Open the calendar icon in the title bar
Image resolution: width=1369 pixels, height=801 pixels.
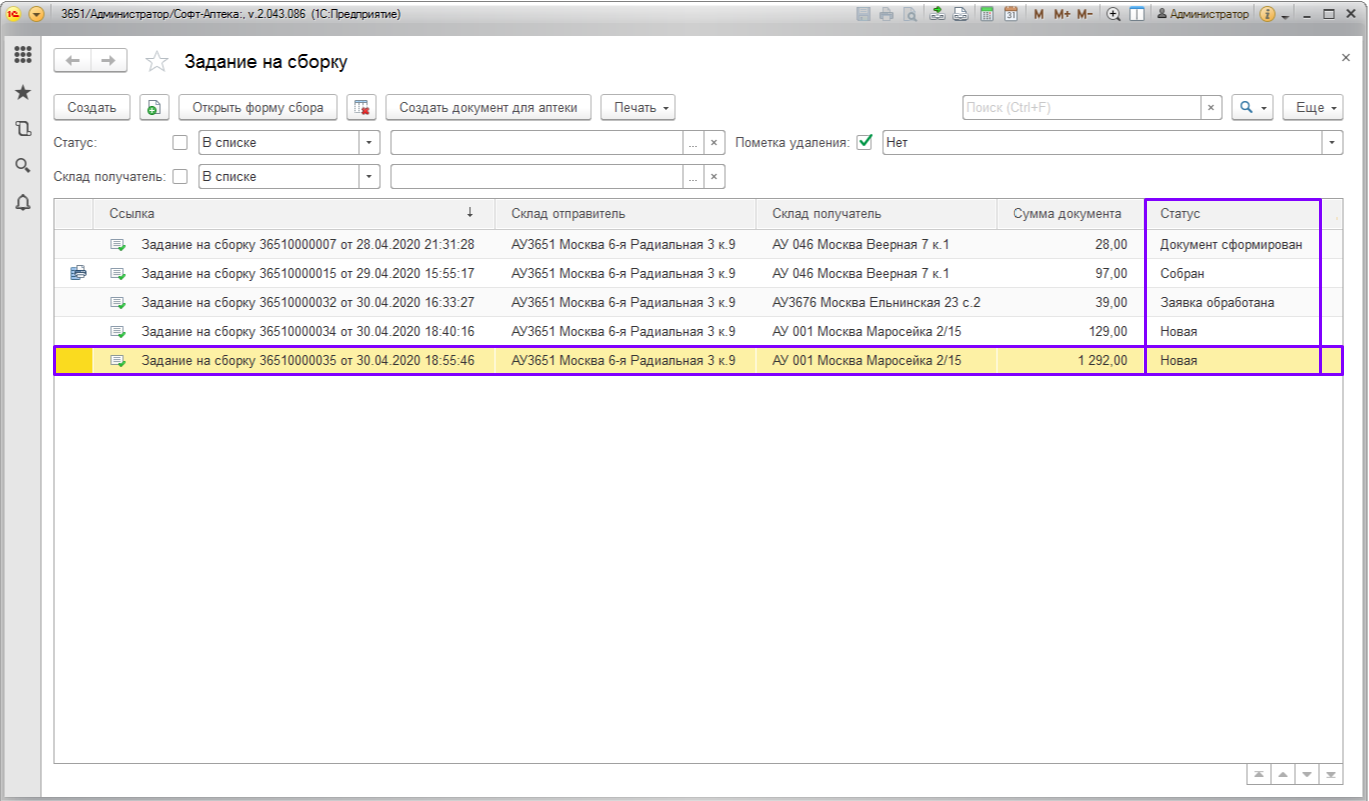pyautogui.click(x=1011, y=14)
